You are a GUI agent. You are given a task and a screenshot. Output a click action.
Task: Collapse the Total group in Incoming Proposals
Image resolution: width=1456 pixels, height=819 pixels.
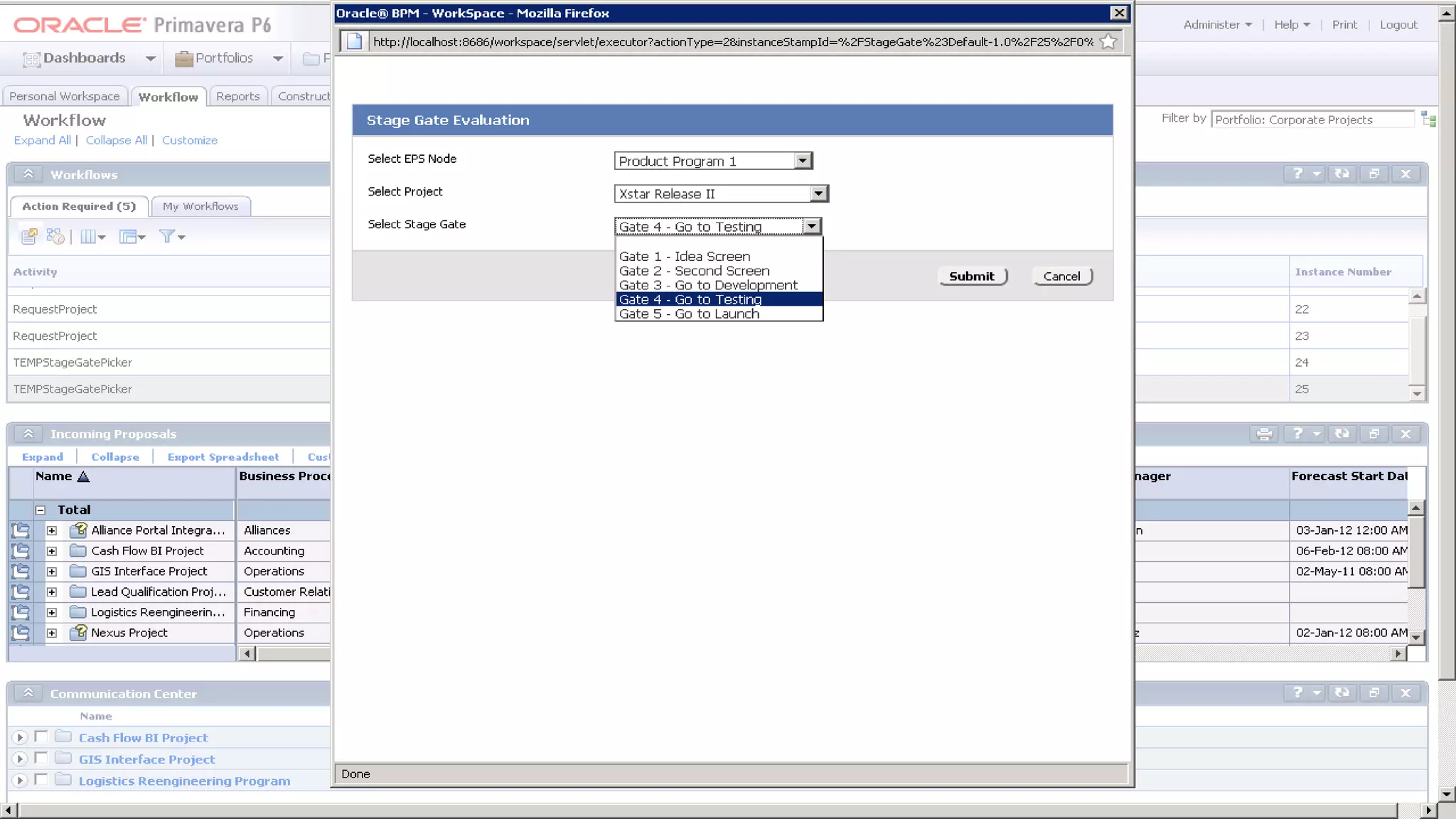click(x=41, y=510)
